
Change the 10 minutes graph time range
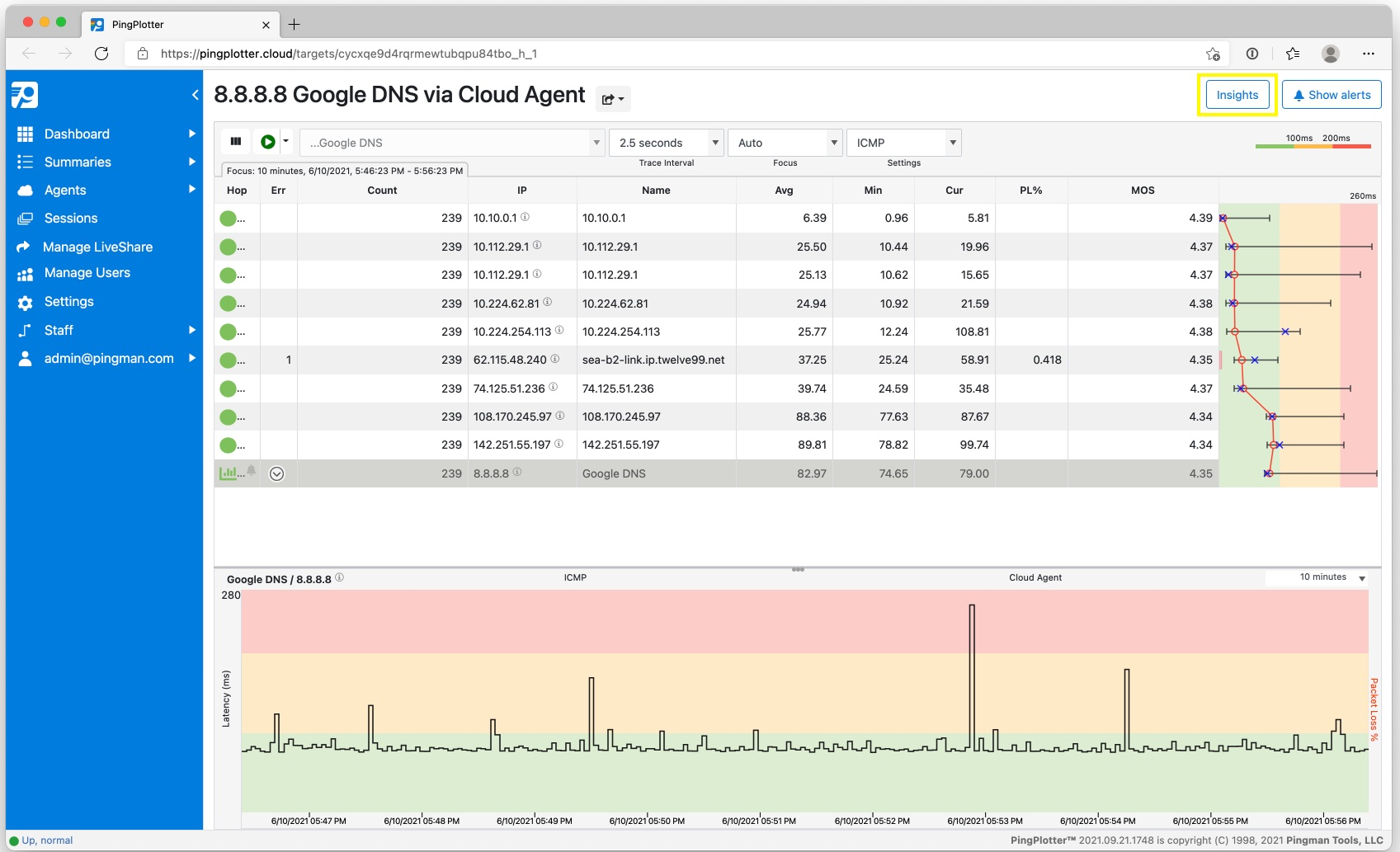click(1317, 577)
